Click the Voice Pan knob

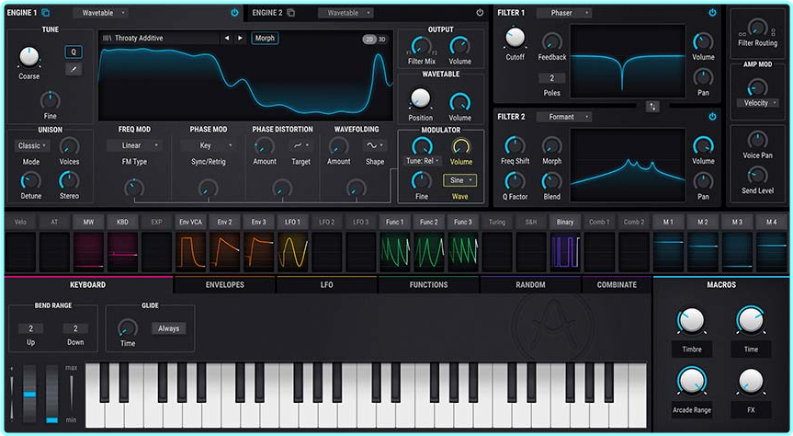point(757,140)
